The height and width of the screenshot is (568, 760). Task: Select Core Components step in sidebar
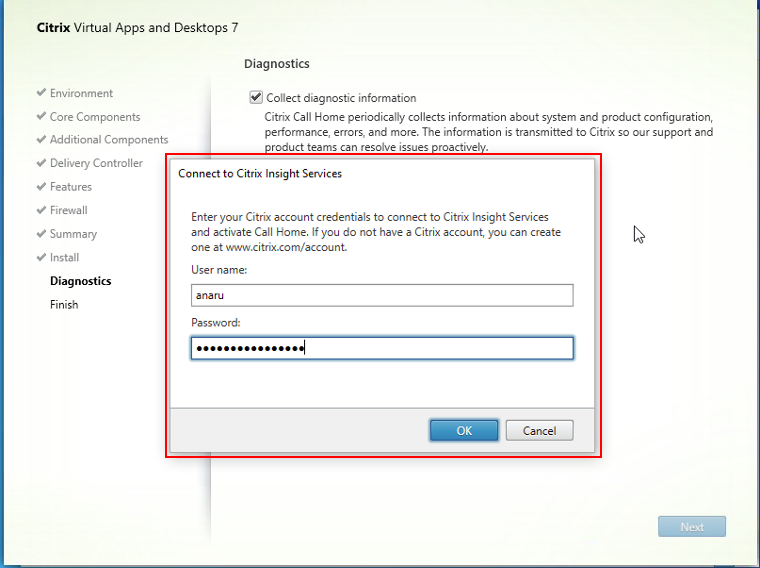point(95,117)
